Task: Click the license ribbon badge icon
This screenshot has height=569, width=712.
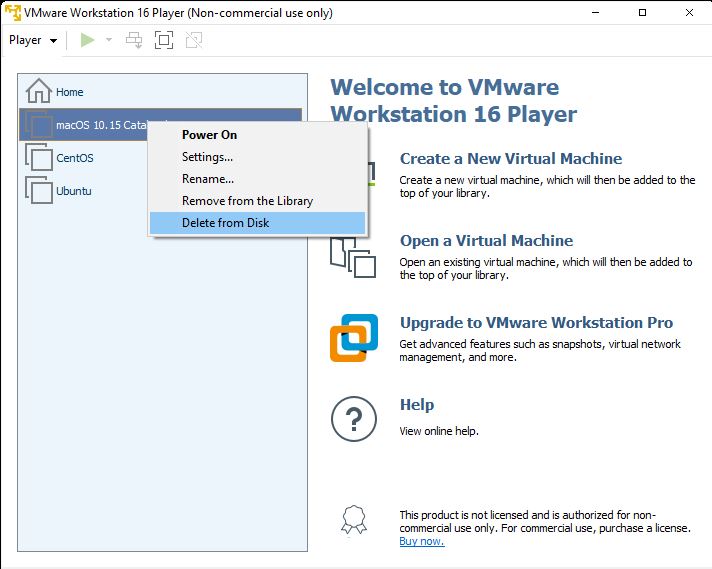Action: click(x=353, y=520)
